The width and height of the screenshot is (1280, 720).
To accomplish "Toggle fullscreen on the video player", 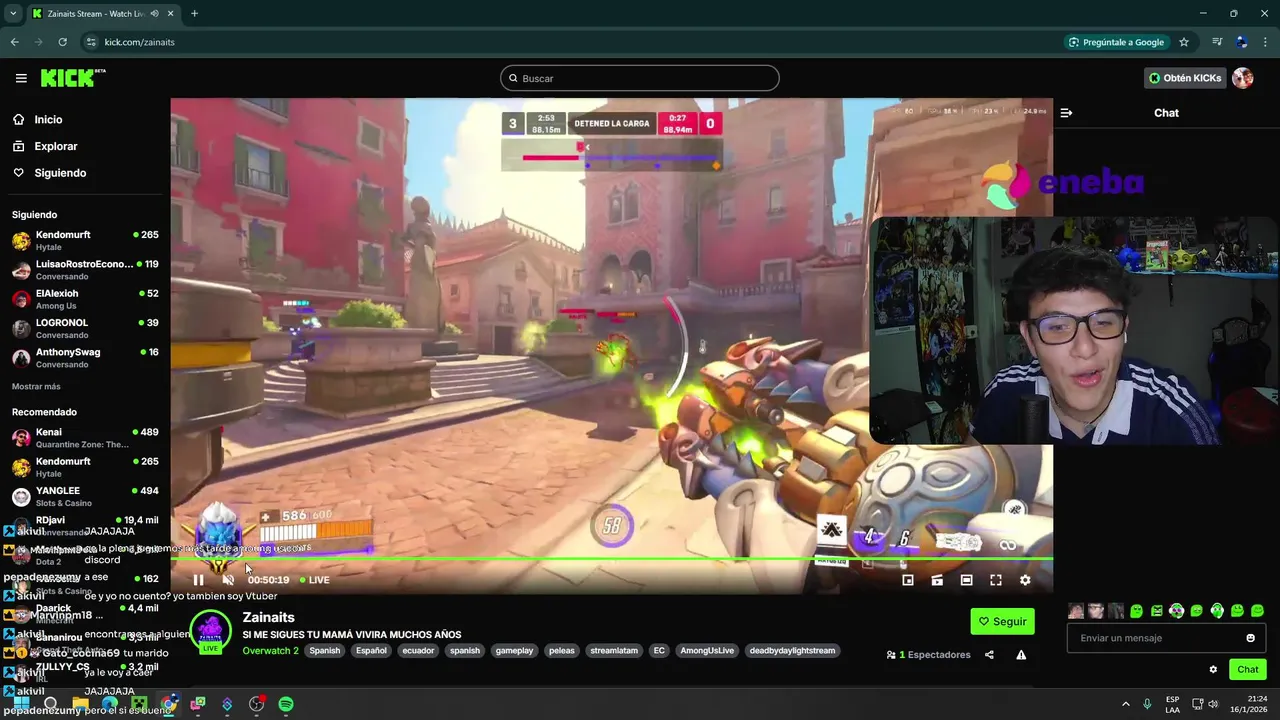I will tap(996, 580).
